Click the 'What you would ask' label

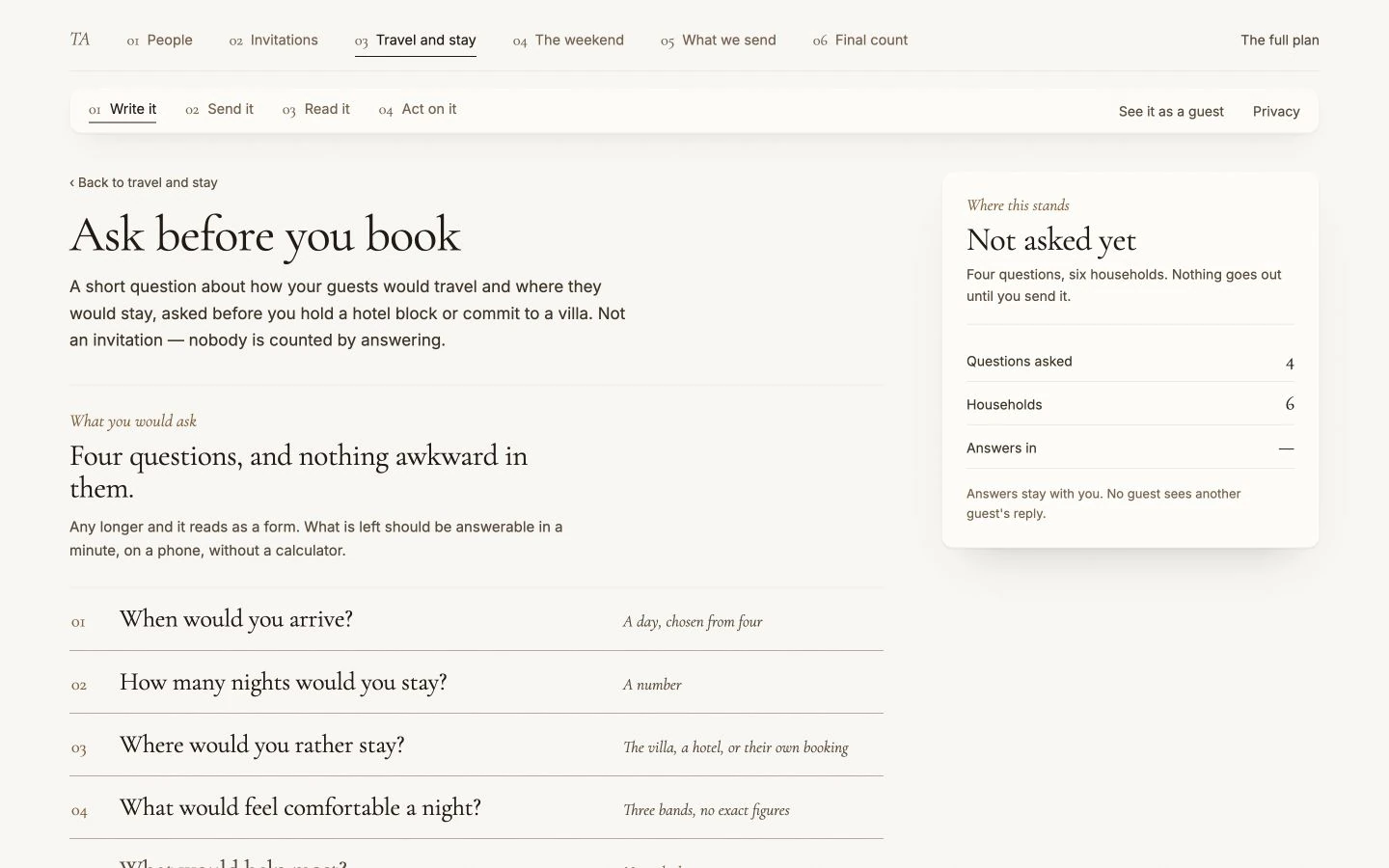click(x=133, y=421)
